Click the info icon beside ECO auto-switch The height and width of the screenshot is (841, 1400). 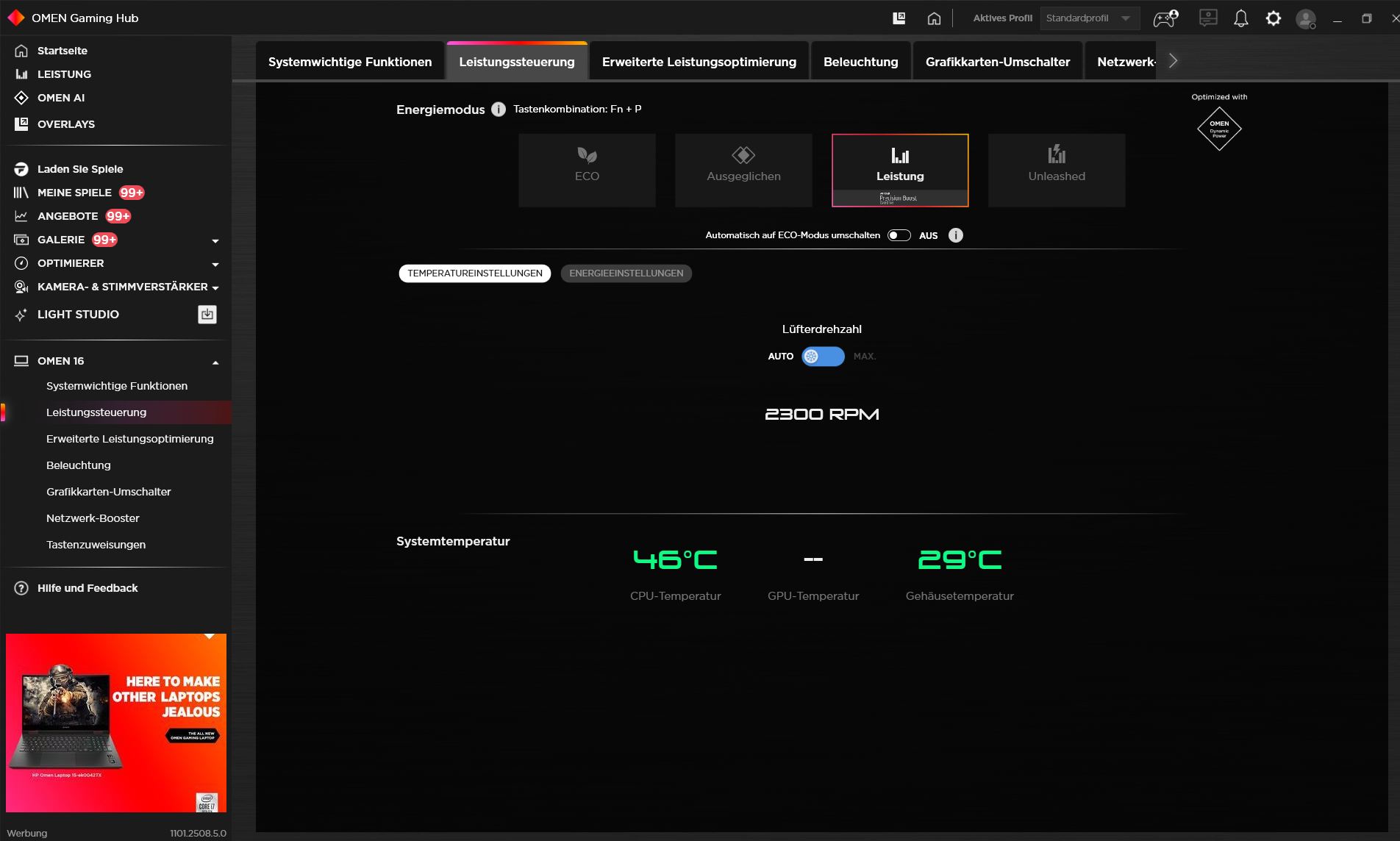955,235
